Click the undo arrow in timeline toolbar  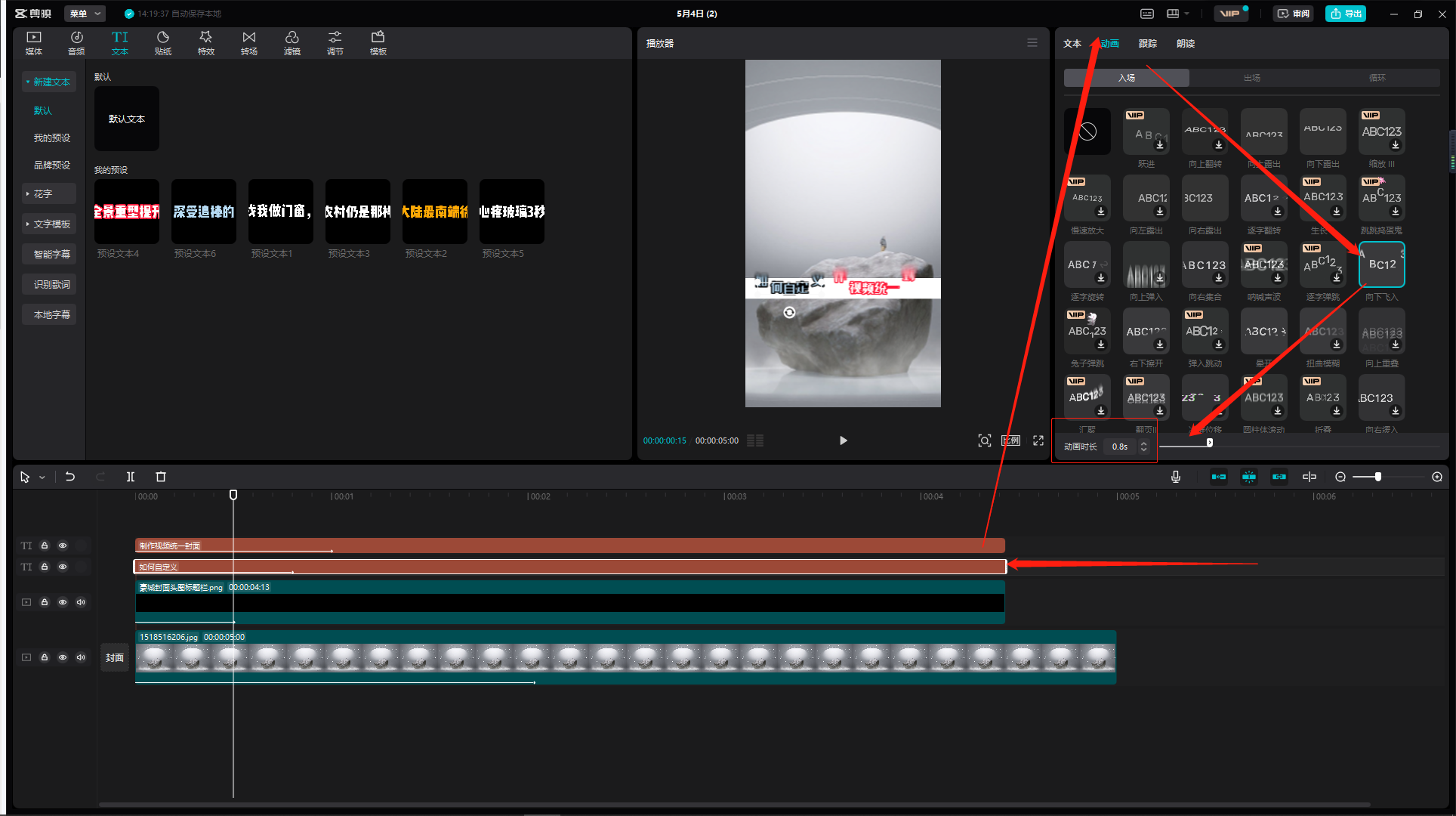coord(70,477)
